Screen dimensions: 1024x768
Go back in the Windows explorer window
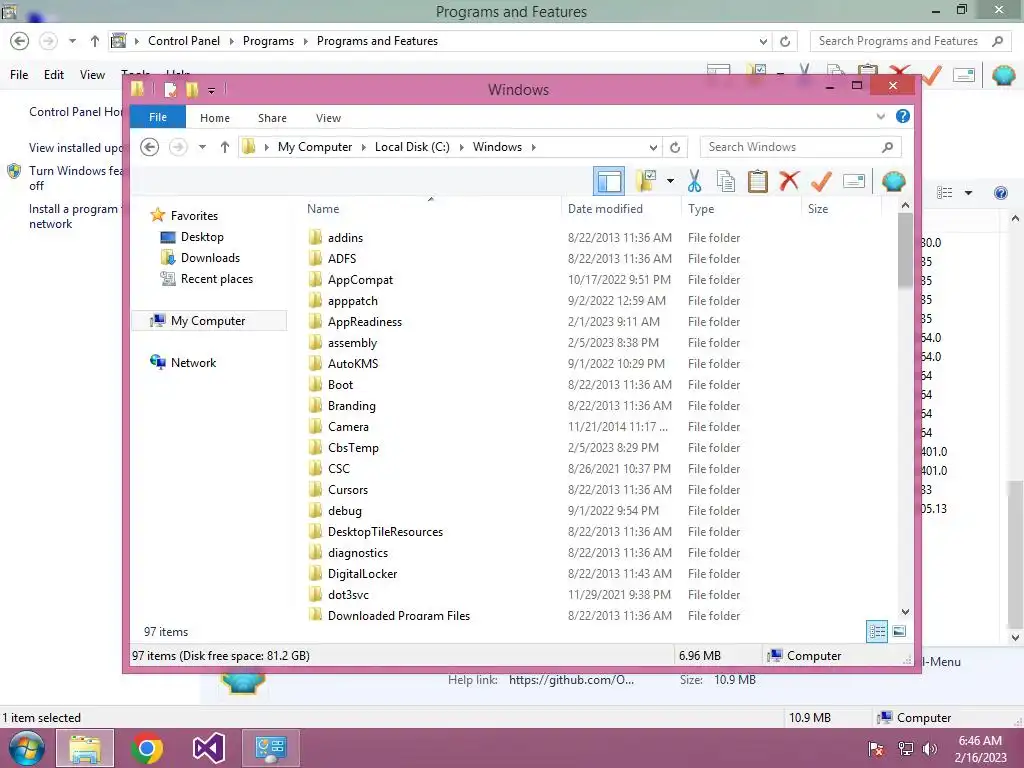point(150,147)
